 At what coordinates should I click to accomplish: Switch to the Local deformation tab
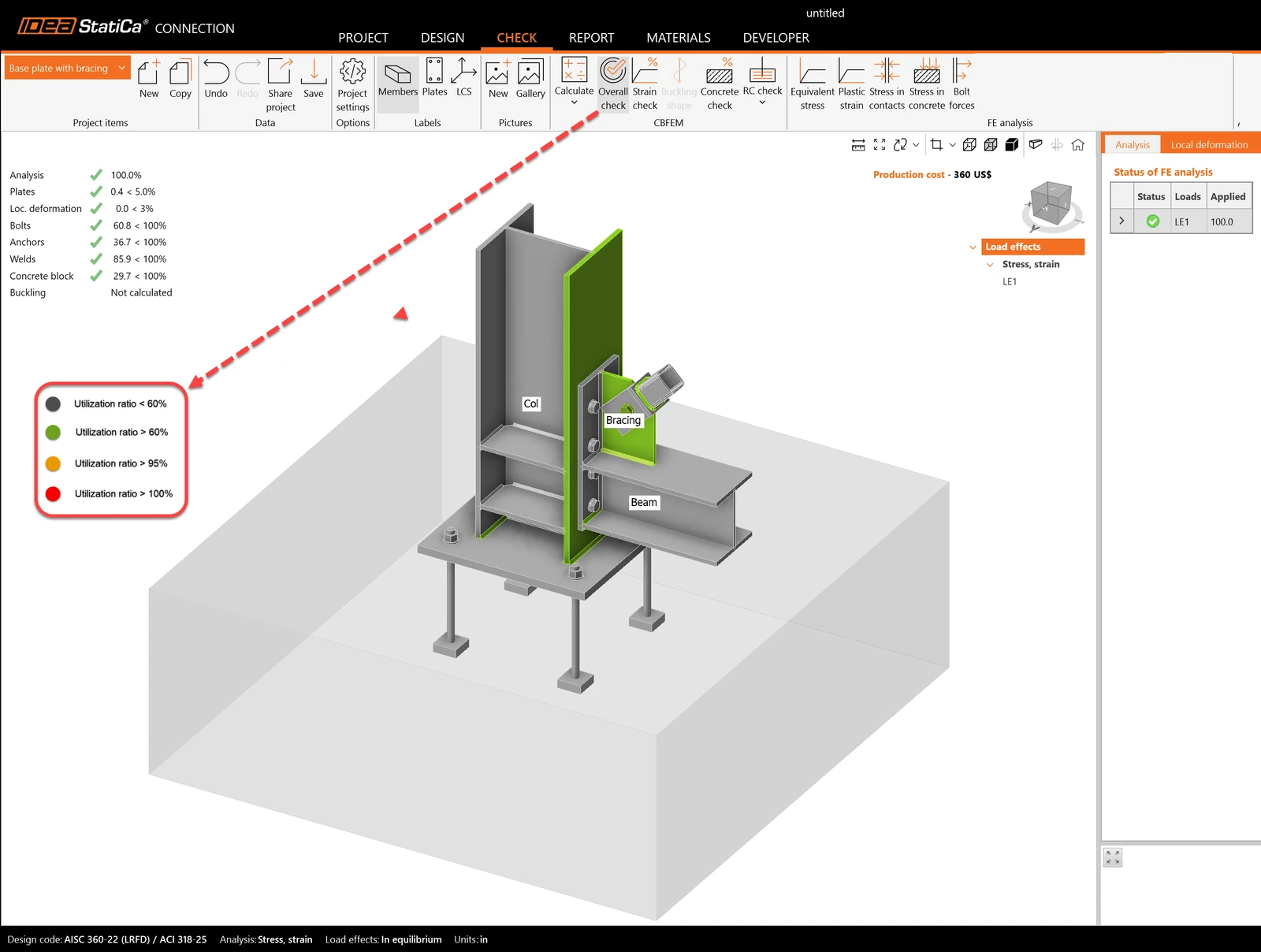(1209, 145)
